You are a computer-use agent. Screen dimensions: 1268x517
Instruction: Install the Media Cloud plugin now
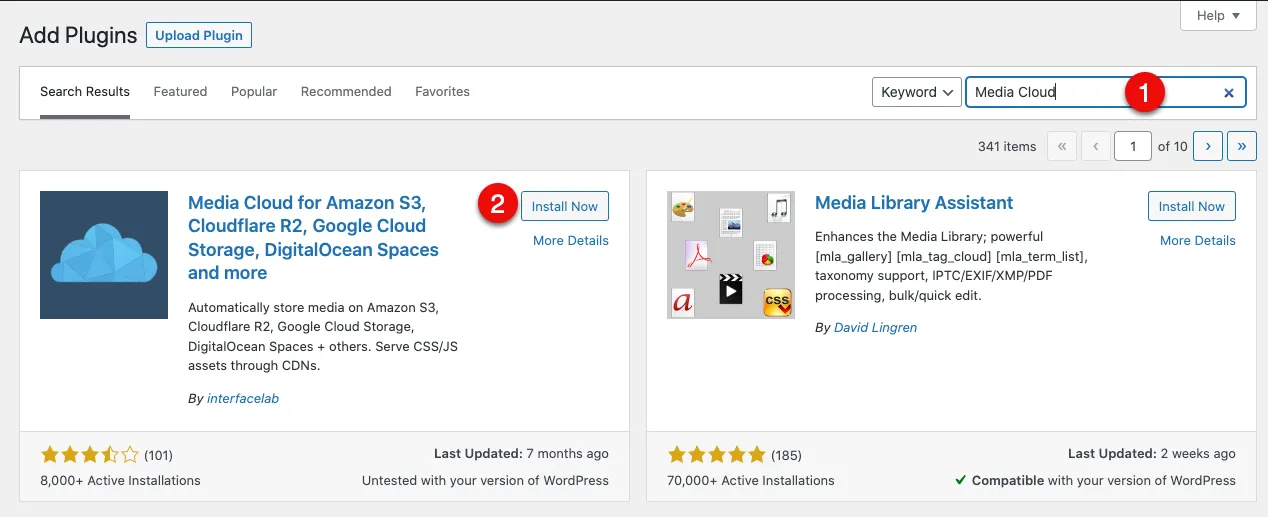click(x=565, y=206)
